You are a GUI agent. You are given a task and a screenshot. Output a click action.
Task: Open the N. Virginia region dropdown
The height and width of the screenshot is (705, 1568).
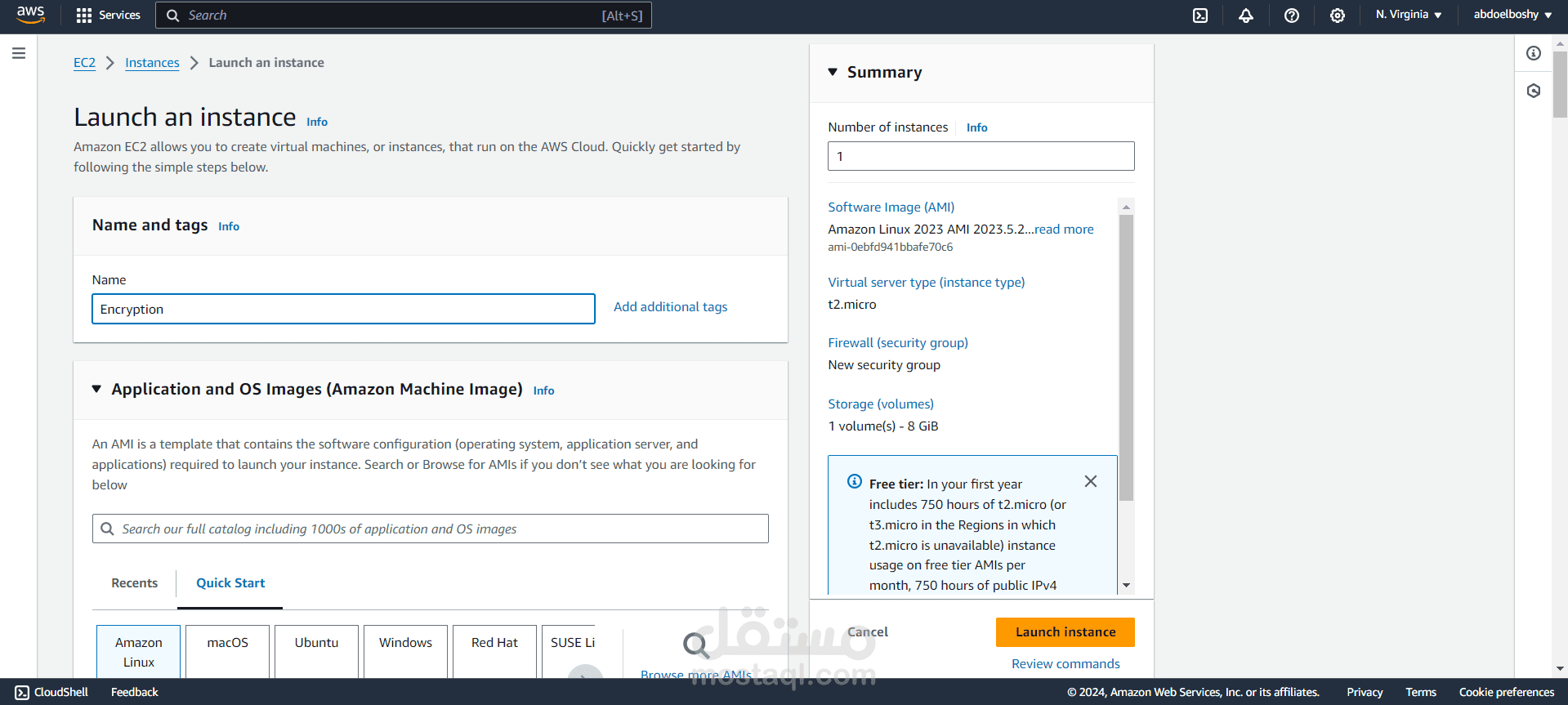pyautogui.click(x=1408, y=15)
